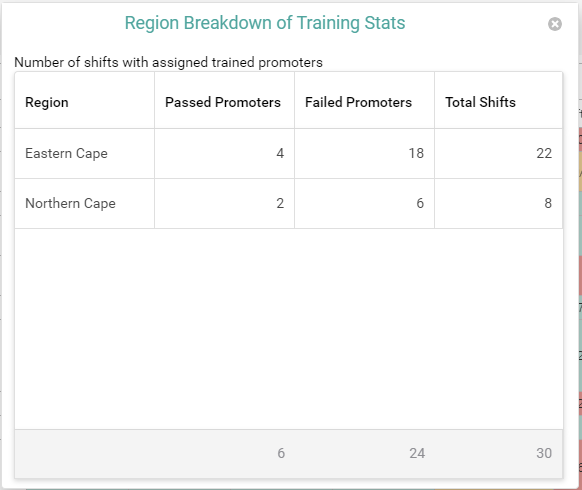Sort by Total Shifts column header
Image resolution: width=582 pixels, height=490 pixels.
(498, 101)
